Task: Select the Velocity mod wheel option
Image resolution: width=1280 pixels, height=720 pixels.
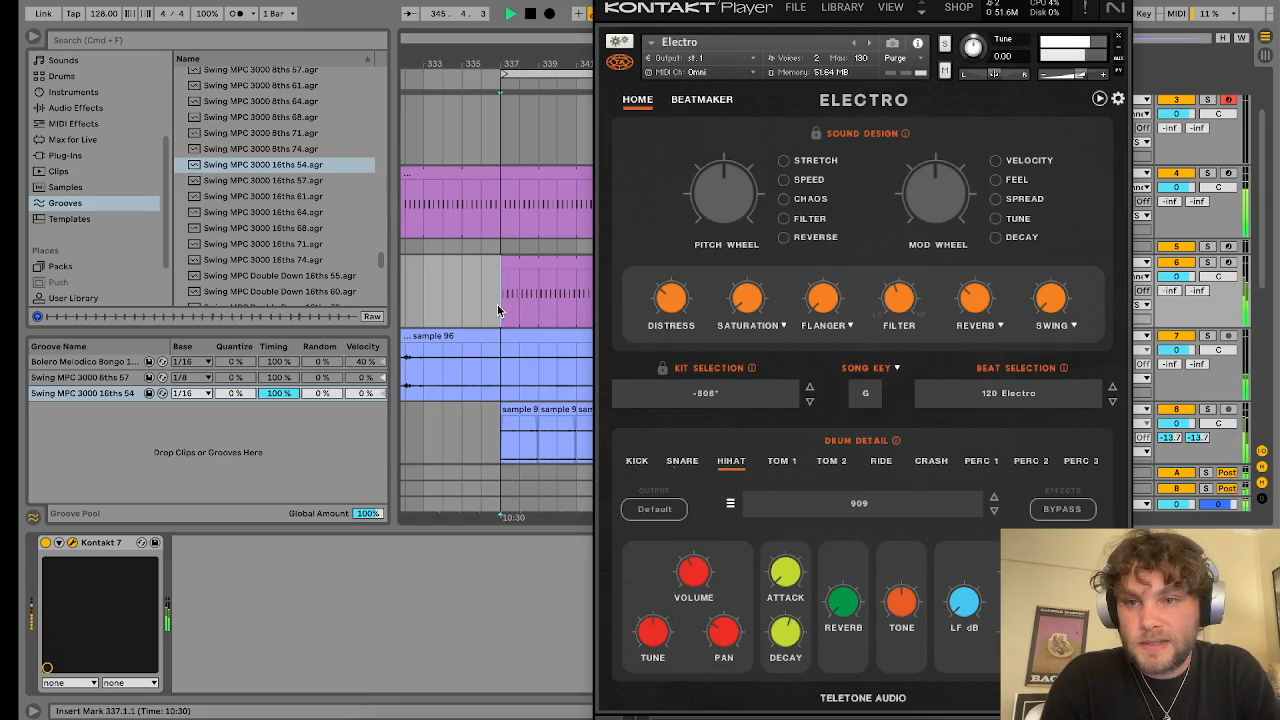Action: 996,161
